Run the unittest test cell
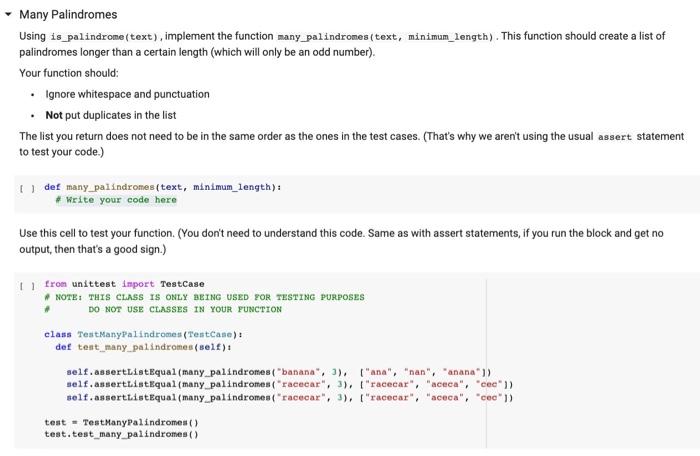 click(x=27, y=285)
